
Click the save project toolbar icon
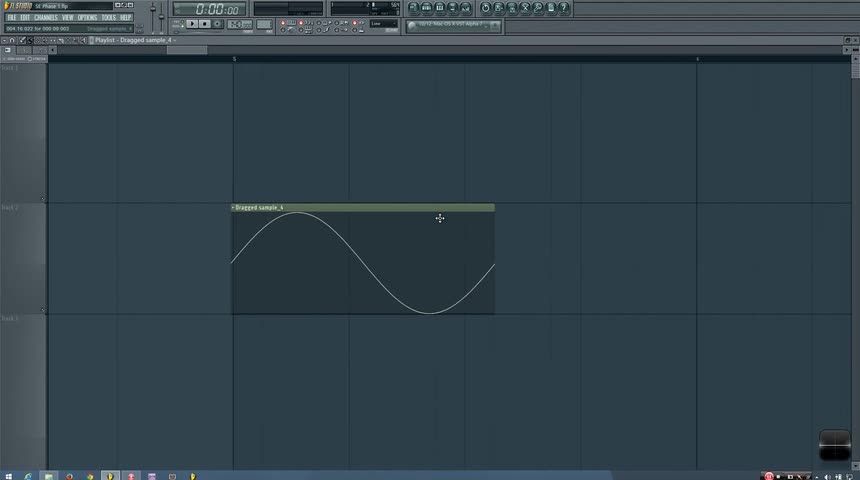[x=499, y=8]
